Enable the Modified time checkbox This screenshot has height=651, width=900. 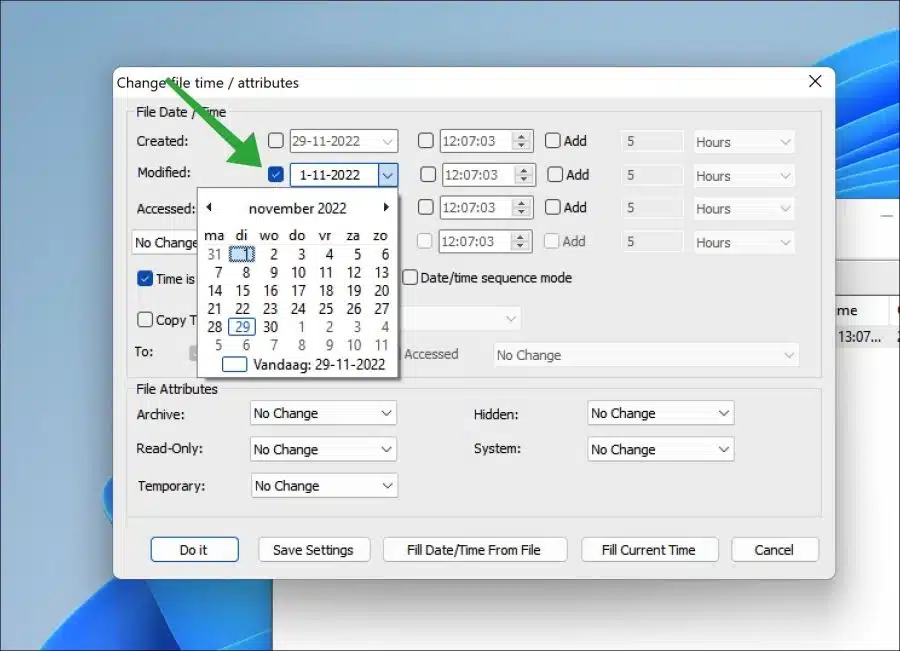click(x=428, y=175)
